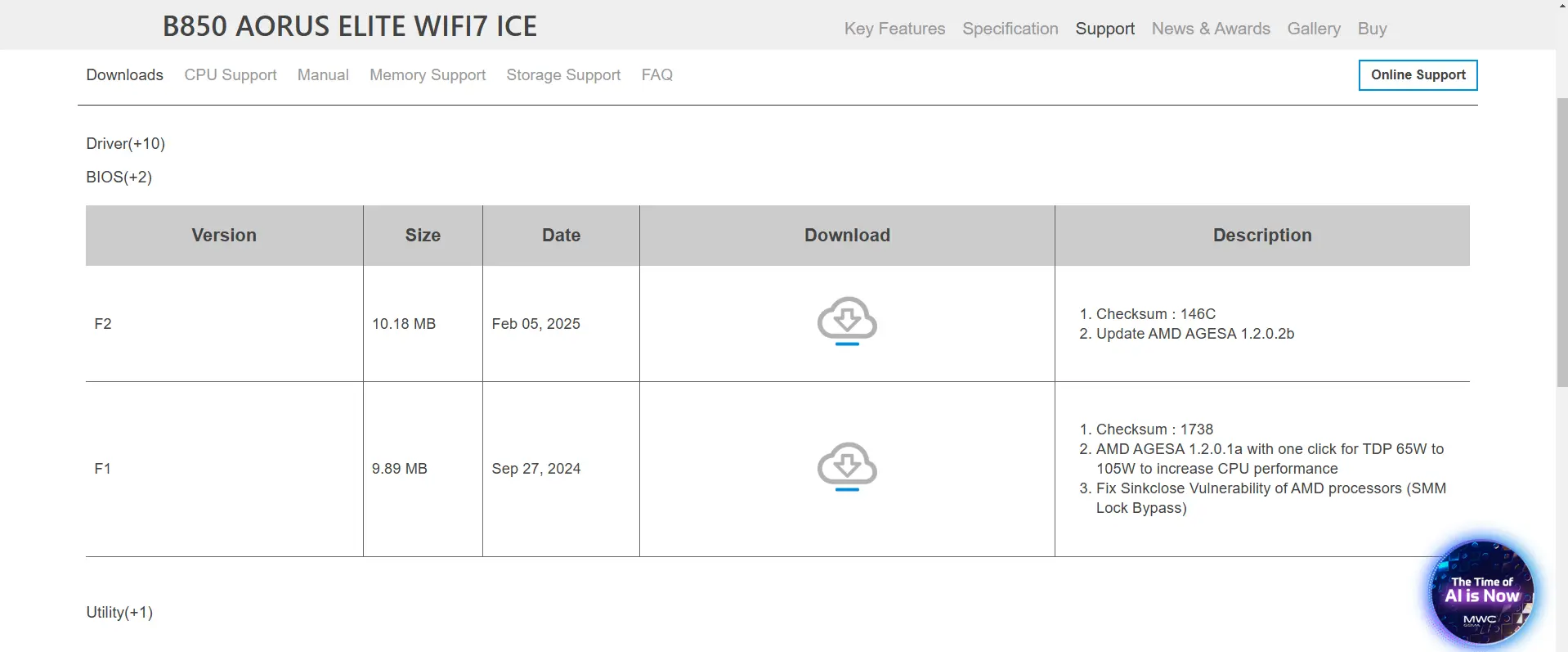This screenshot has height=652, width=1568.
Task: Click 'Update AMD AGESA 1.2.0.2b' description
Action: point(1194,334)
